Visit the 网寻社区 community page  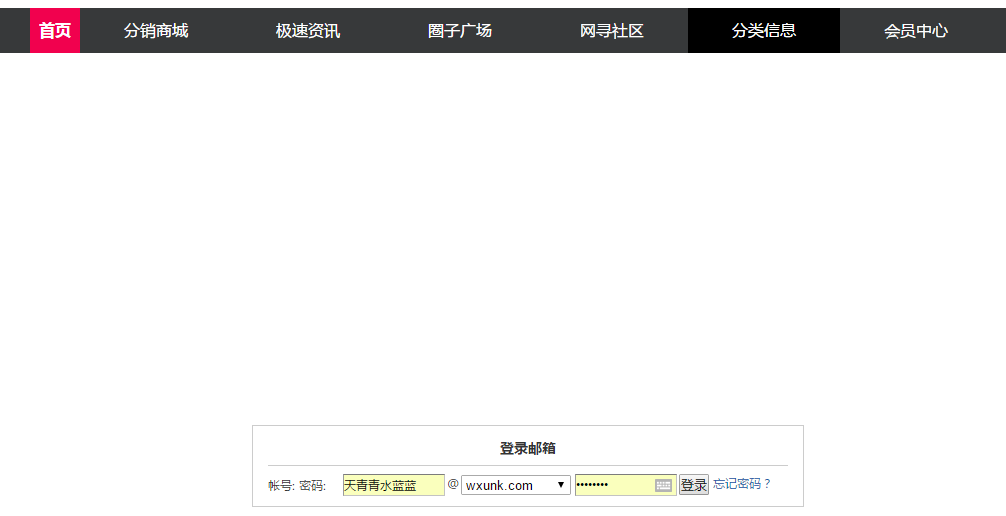612,31
